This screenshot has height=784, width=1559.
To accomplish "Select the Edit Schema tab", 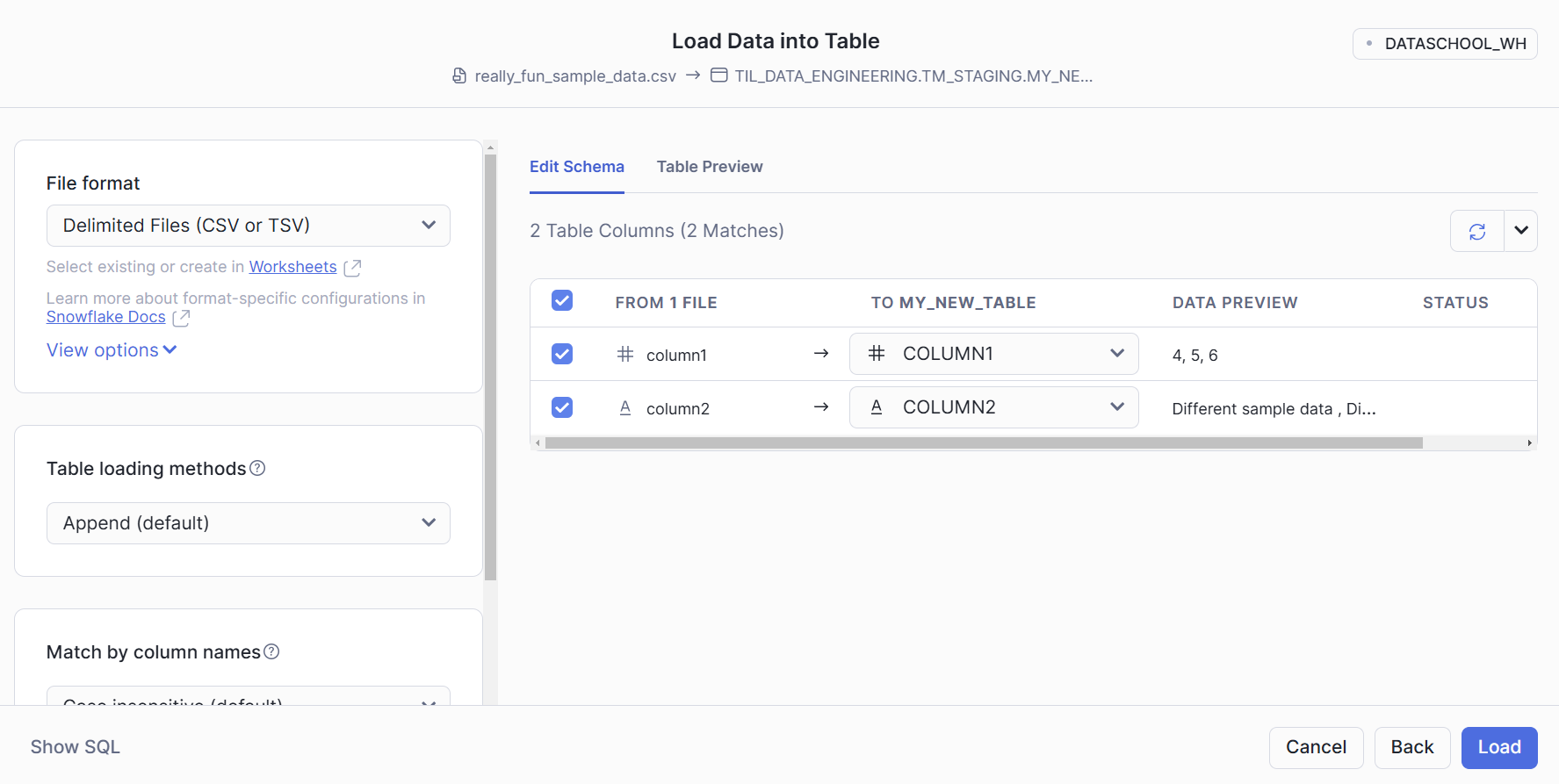I will pos(576,167).
